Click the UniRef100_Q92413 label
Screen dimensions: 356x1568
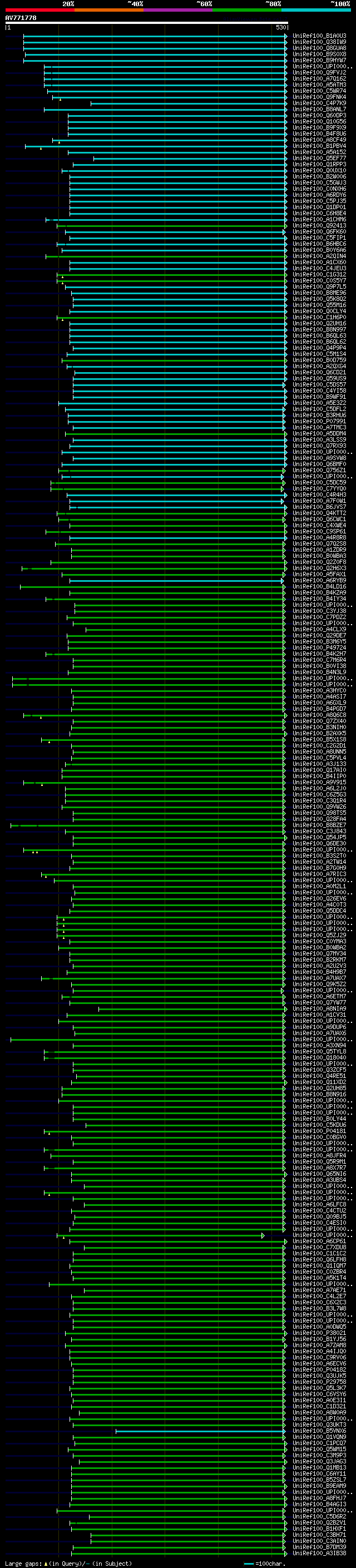pyautogui.click(x=319, y=226)
